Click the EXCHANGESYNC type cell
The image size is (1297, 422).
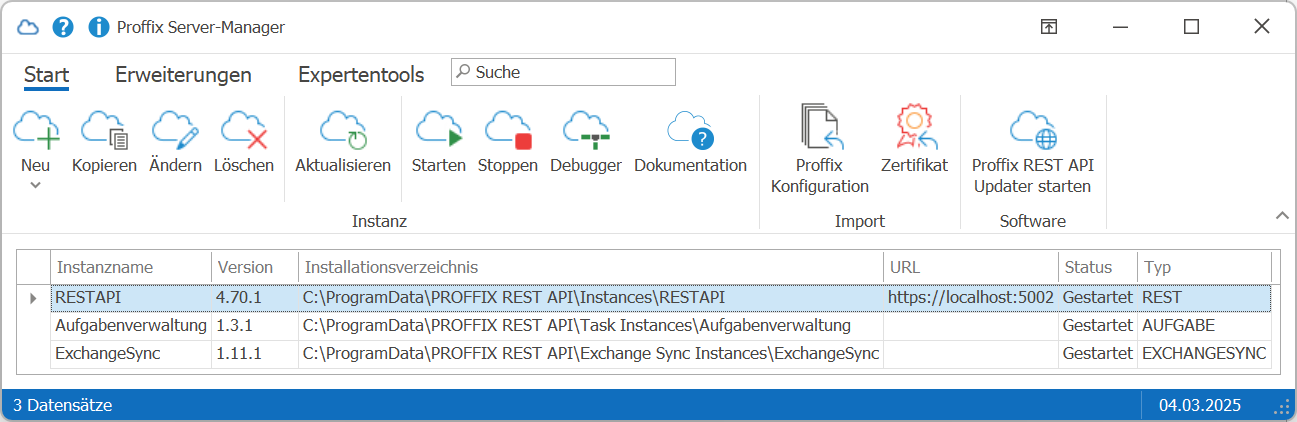click(1204, 353)
